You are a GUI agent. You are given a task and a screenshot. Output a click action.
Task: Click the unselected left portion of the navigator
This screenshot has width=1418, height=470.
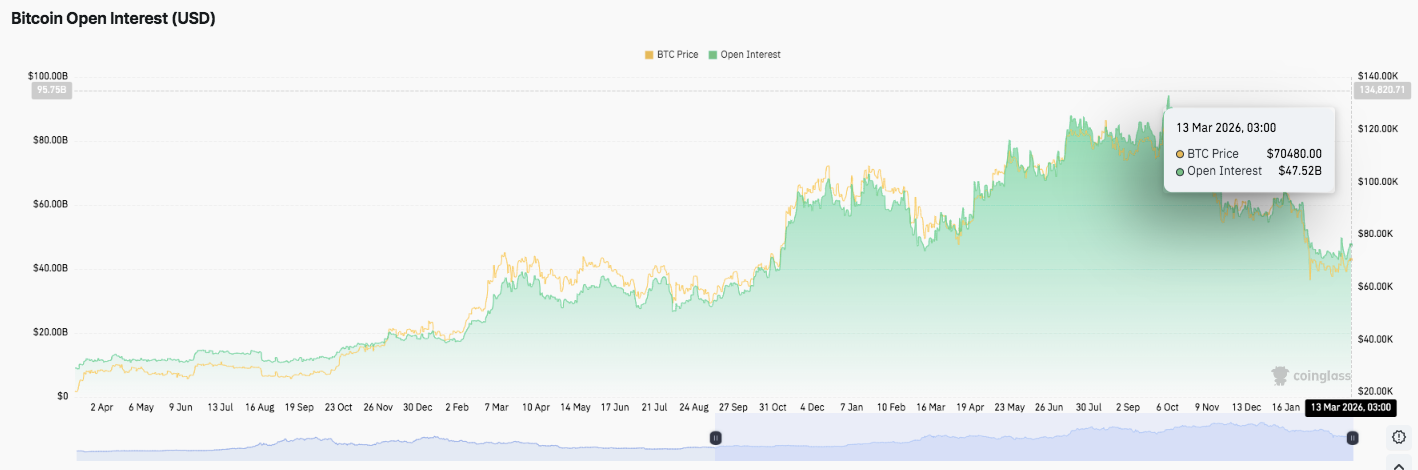coord(400,442)
